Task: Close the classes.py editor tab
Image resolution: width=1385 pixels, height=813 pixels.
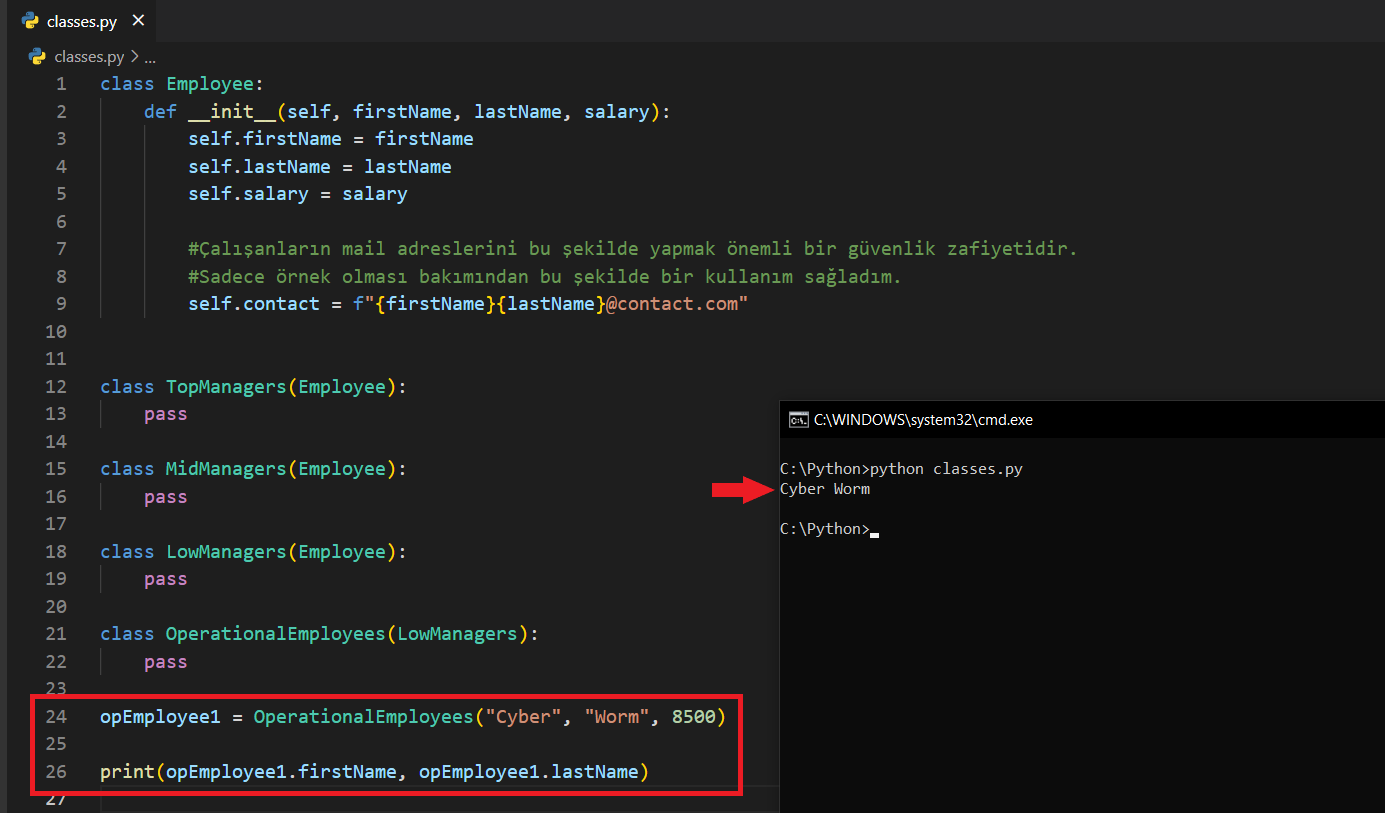Action: (138, 21)
